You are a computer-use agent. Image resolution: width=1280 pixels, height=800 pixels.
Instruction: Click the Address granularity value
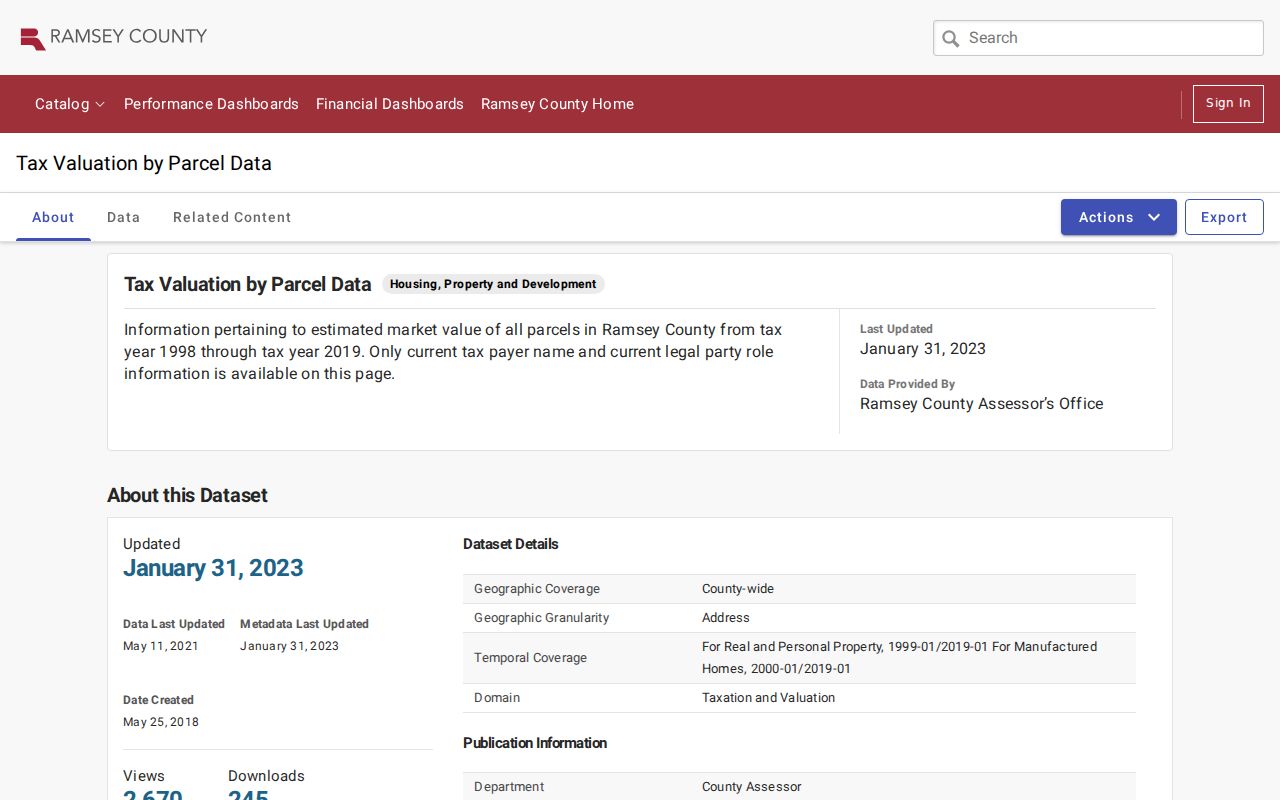[x=726, y=618]
